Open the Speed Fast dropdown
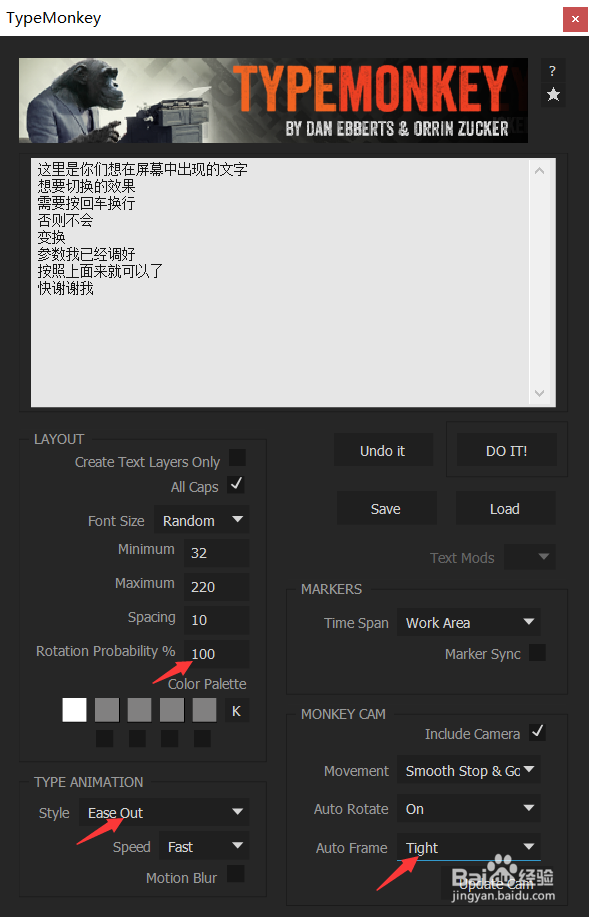 (x=204, y=846)
